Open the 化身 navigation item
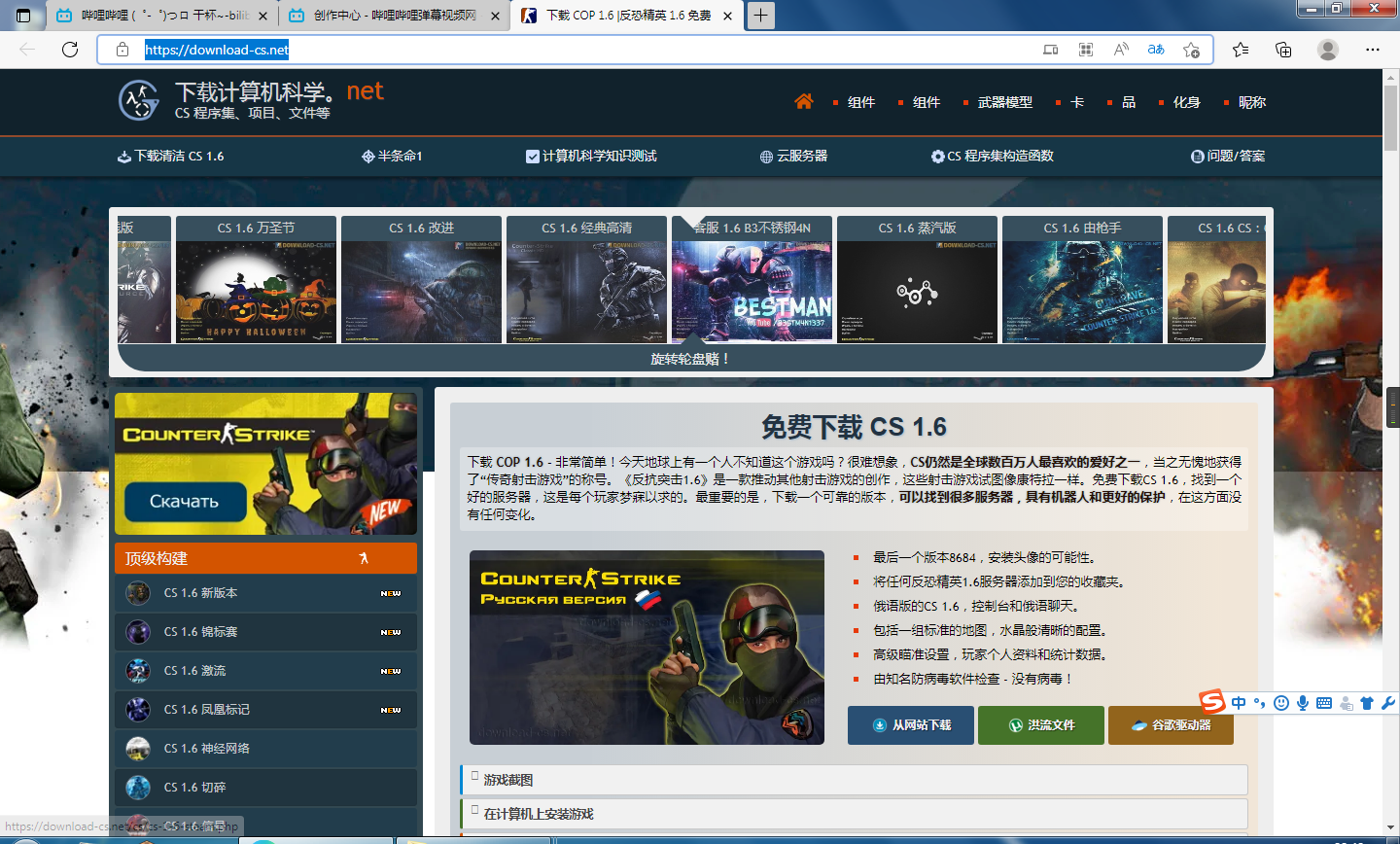The image size is (1400, 844). tap(1187, 102)
